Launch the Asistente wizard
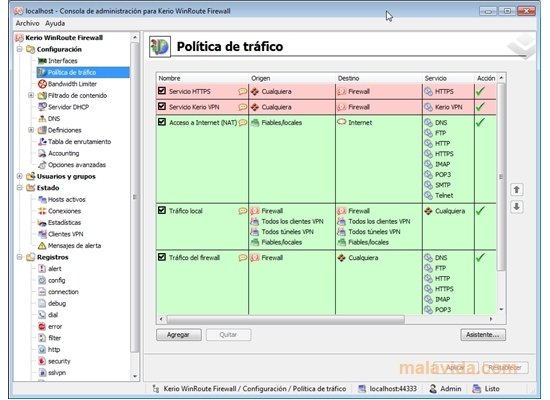Image resolution: width=550 pixels, height=400 pixels. (483, 335)
